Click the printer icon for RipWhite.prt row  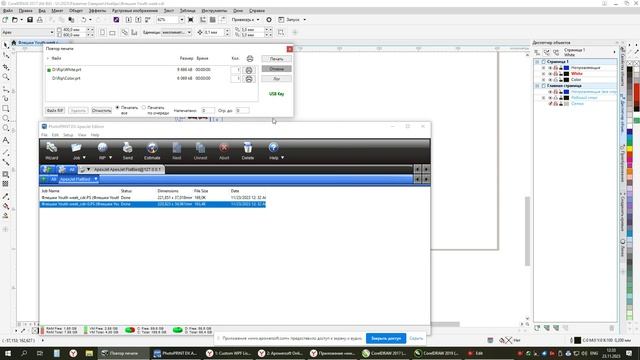pos(249,70)
